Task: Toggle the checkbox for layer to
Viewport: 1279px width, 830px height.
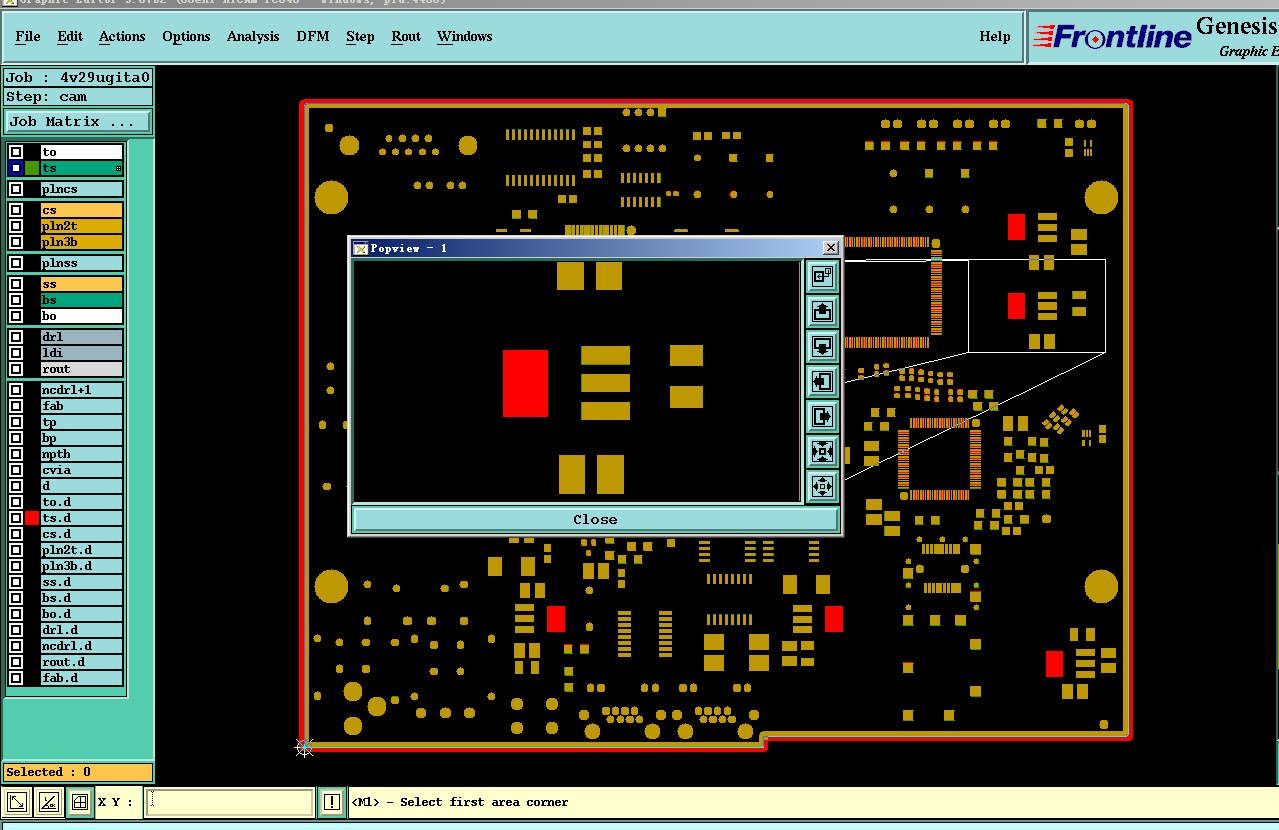Action: point(16,152)
